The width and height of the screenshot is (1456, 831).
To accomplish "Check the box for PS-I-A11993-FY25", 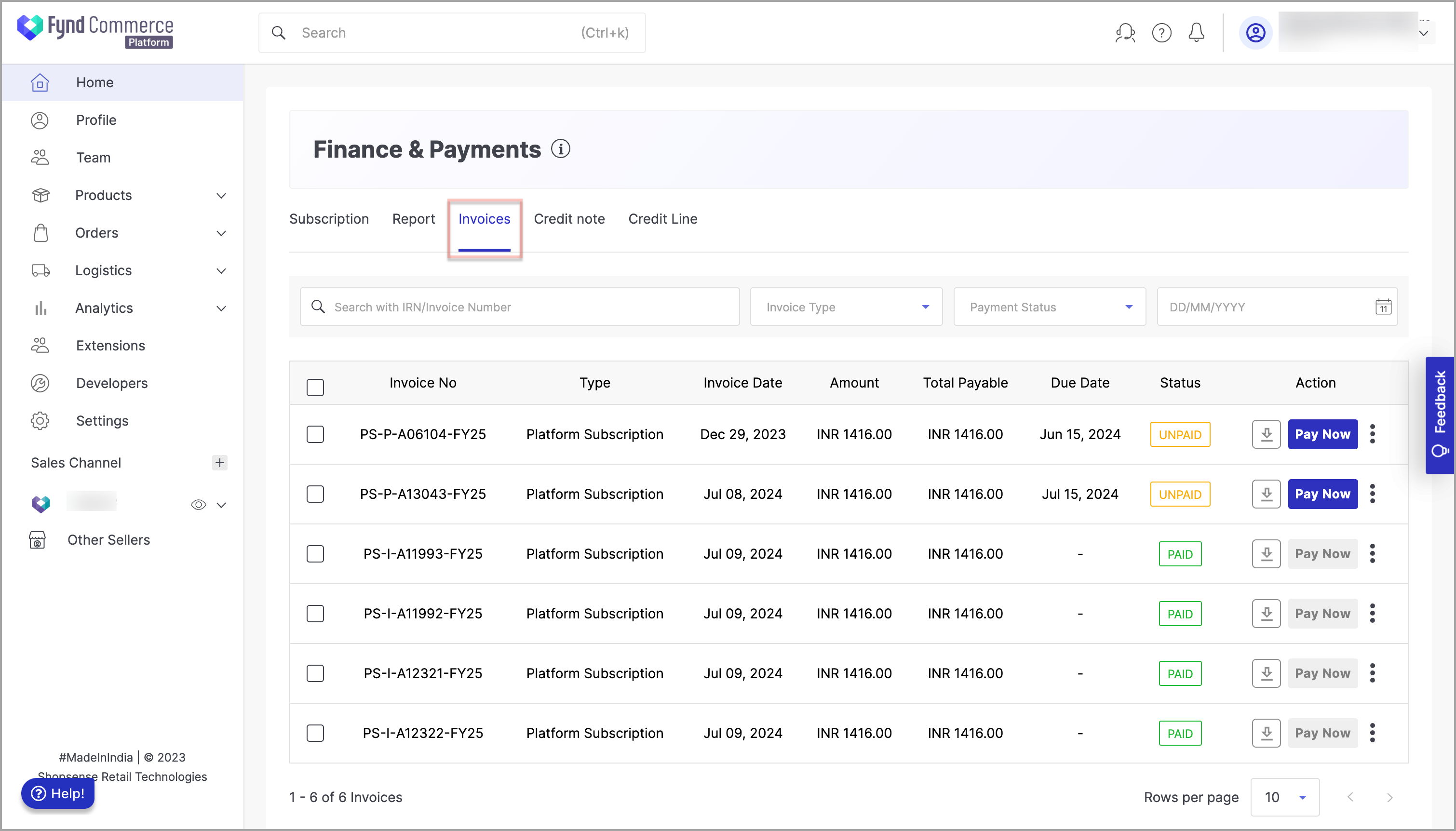I will [315, 554].
